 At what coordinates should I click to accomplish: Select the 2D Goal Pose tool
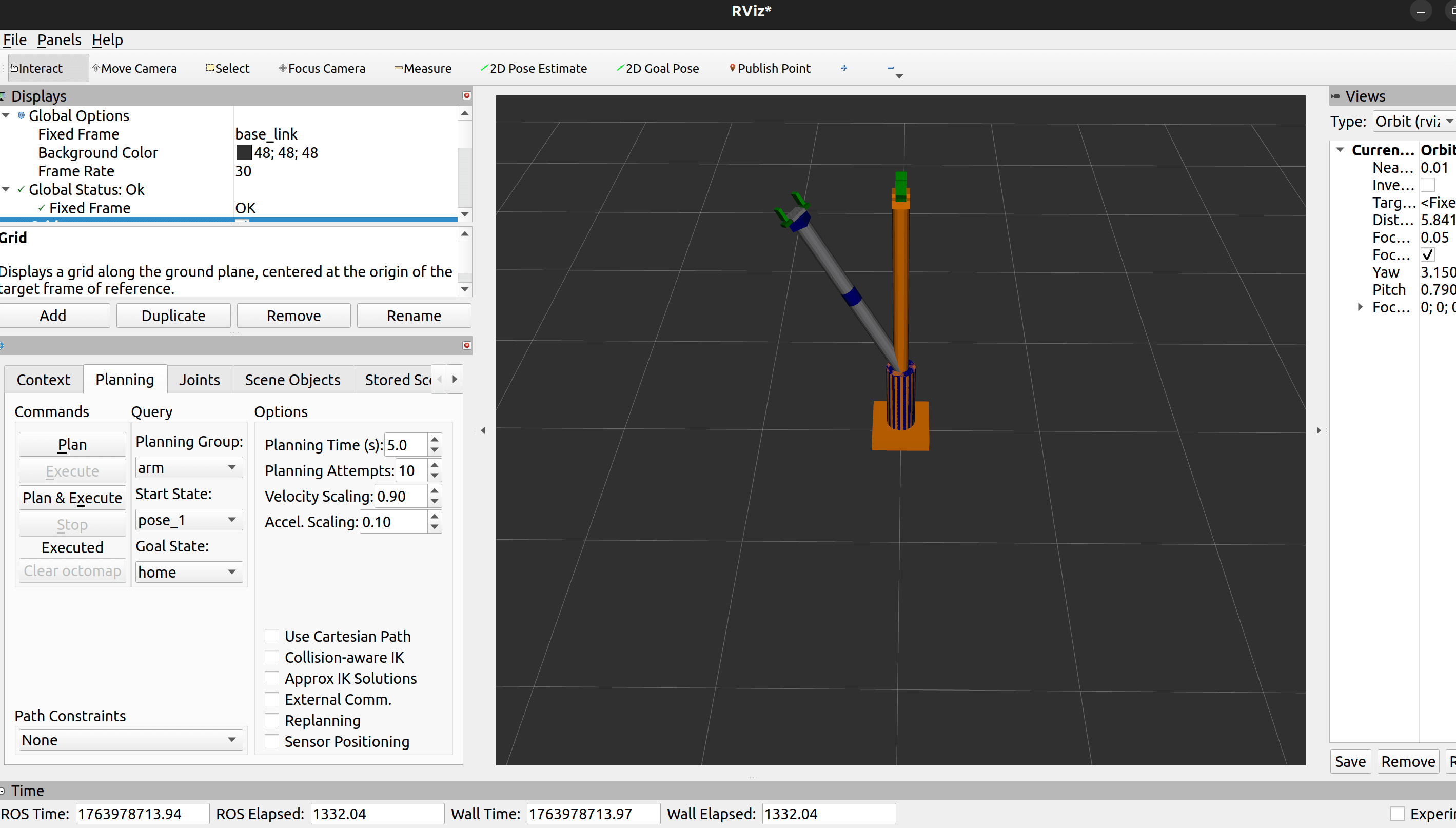coord(658,68)
